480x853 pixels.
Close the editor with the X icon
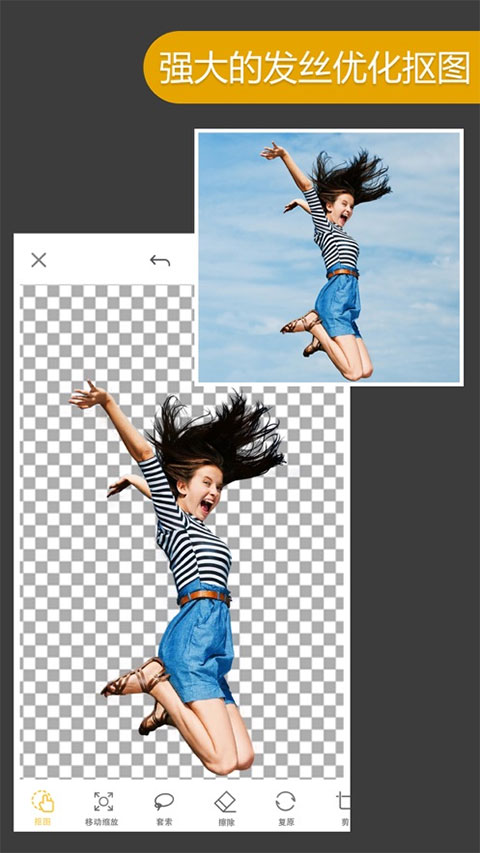(x=39, y=260)
